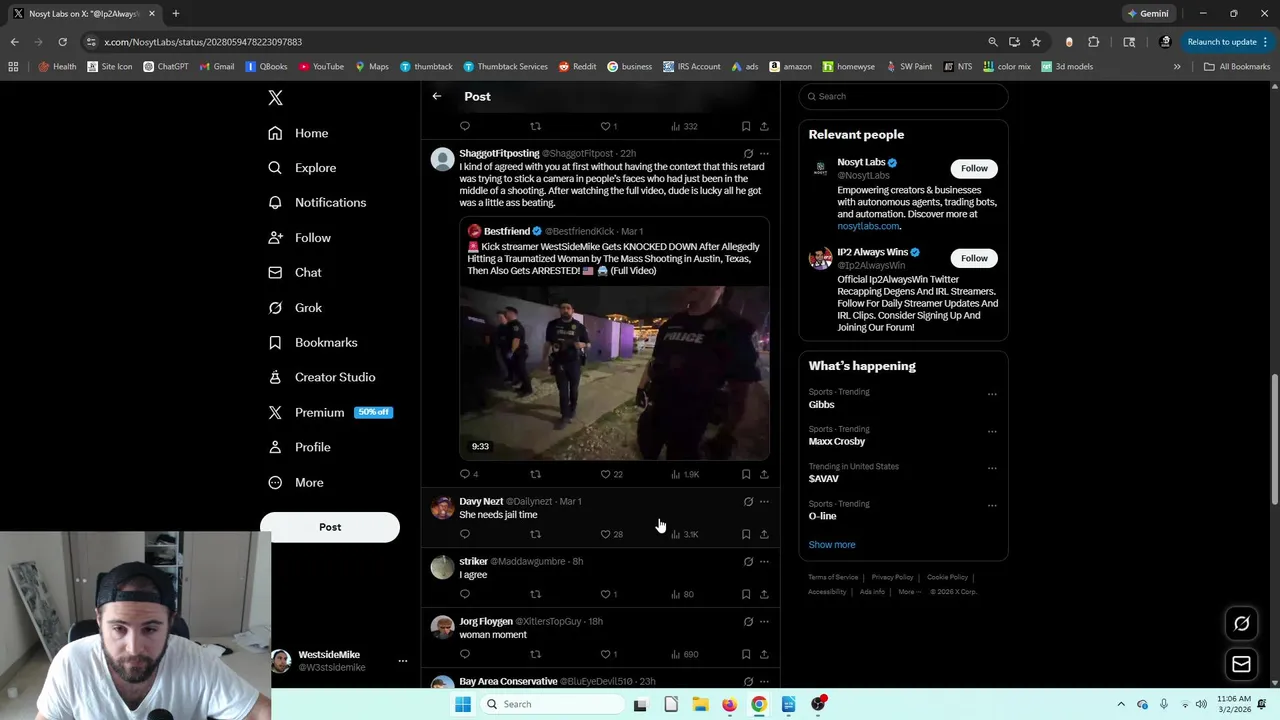Image resolution: width=1280 pixels, height=720 pixels.
Task: Open floating Grok button
Action: click(x=1241, y=623)
